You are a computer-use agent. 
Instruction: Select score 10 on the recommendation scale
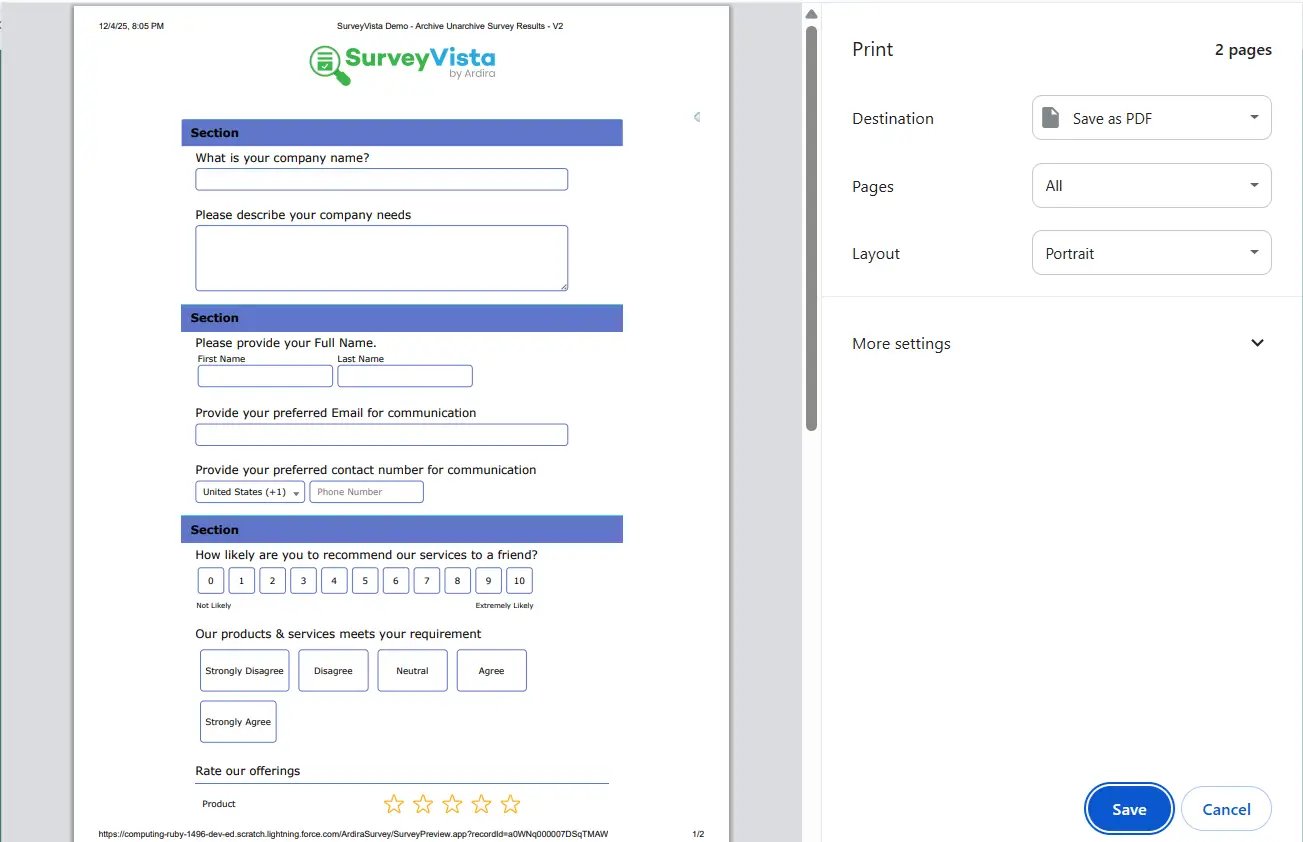coord(519,581)
